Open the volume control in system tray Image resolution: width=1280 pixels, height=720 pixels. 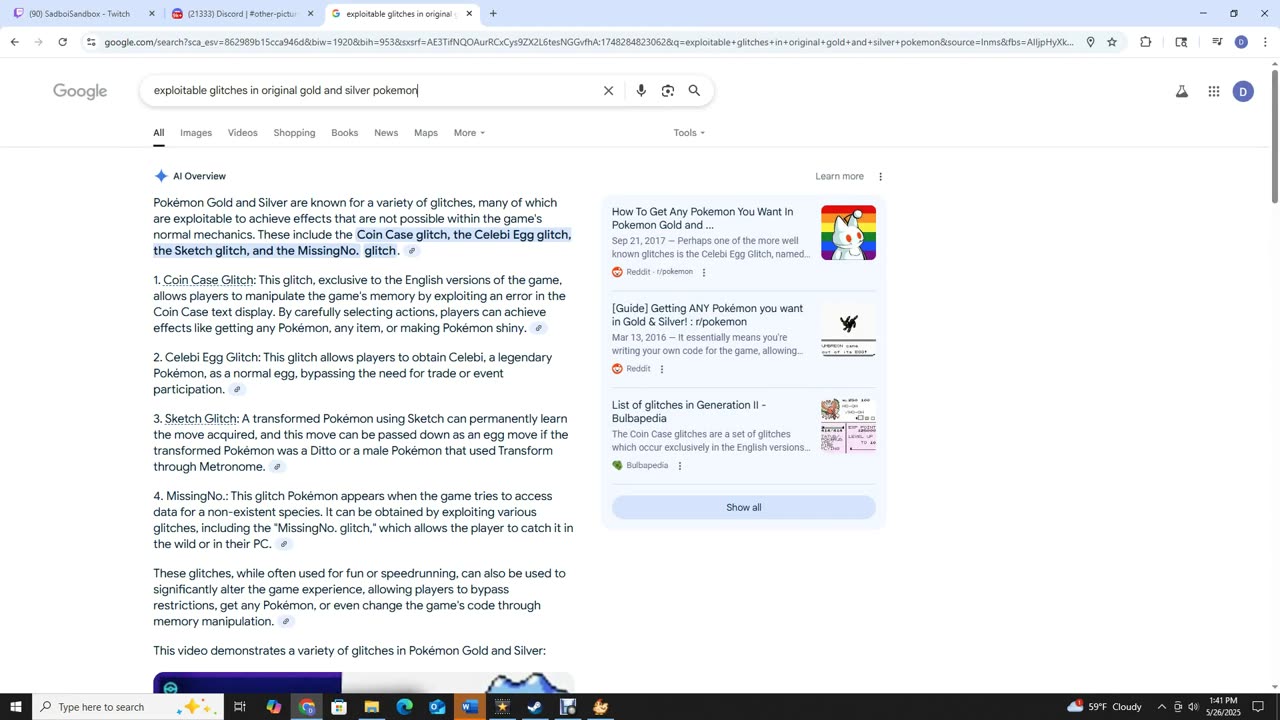pyautogui.click(x=1193, y=707)
